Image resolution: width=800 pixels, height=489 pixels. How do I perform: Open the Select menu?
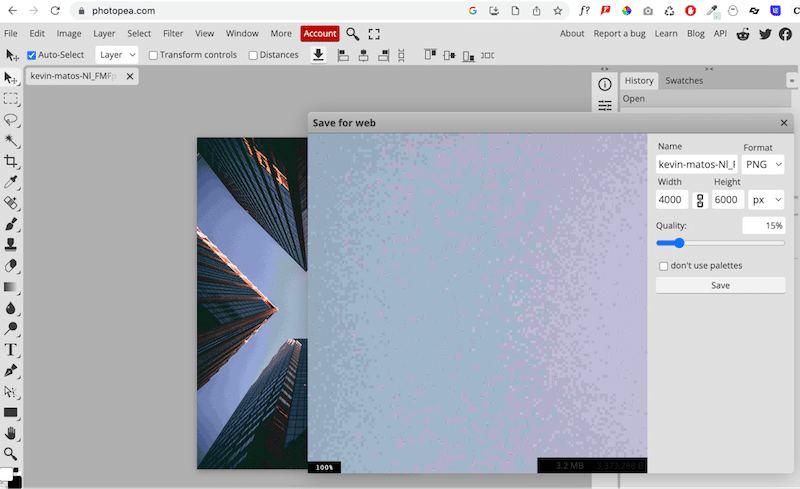pos(139,33)
